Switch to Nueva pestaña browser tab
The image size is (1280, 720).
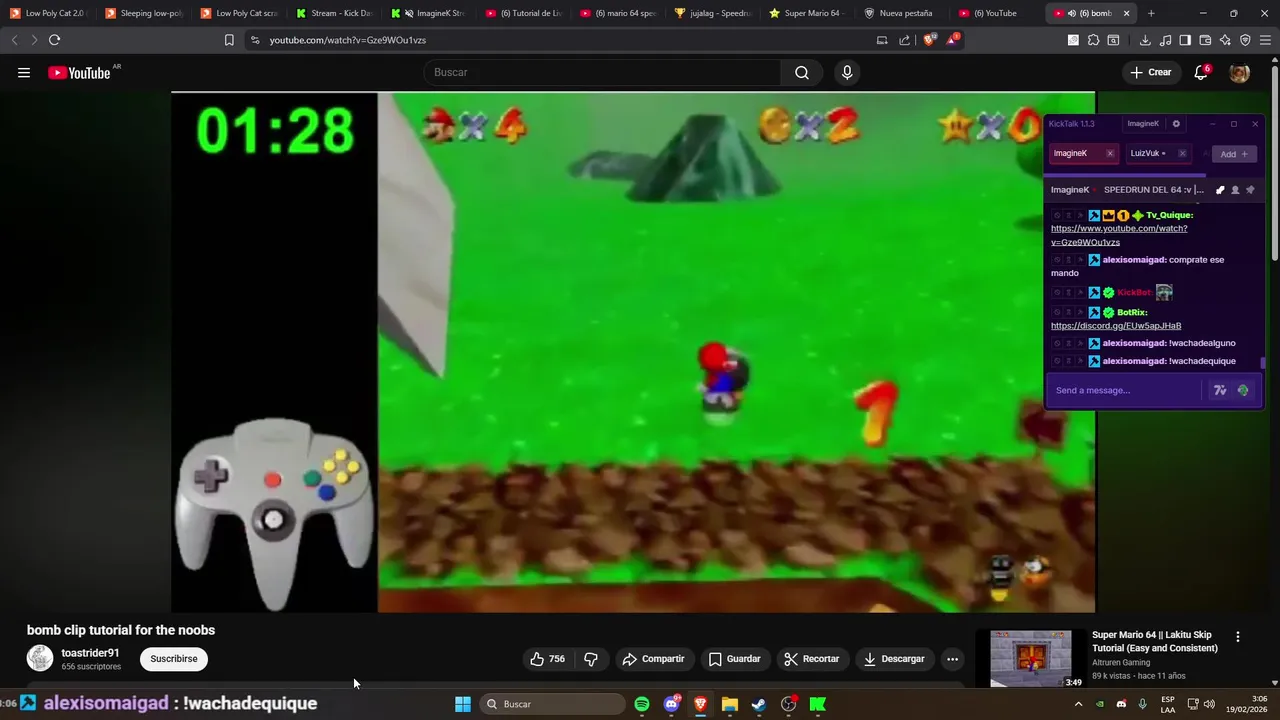click(899, 13)
